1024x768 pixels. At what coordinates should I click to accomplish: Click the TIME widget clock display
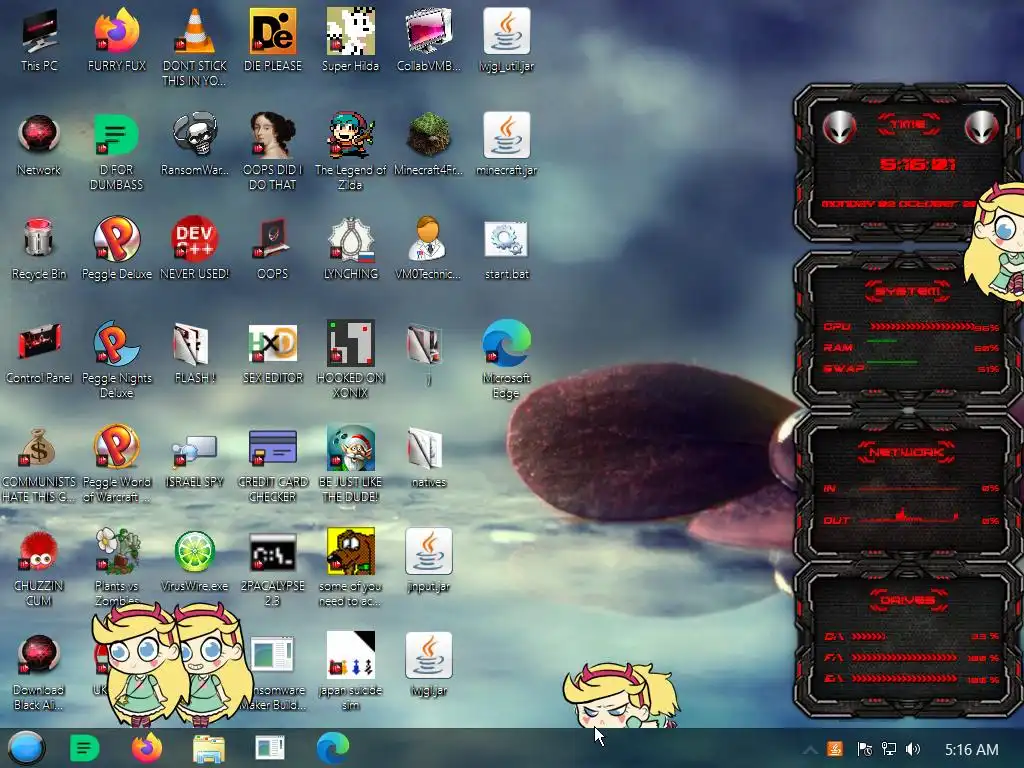(917, 164)
